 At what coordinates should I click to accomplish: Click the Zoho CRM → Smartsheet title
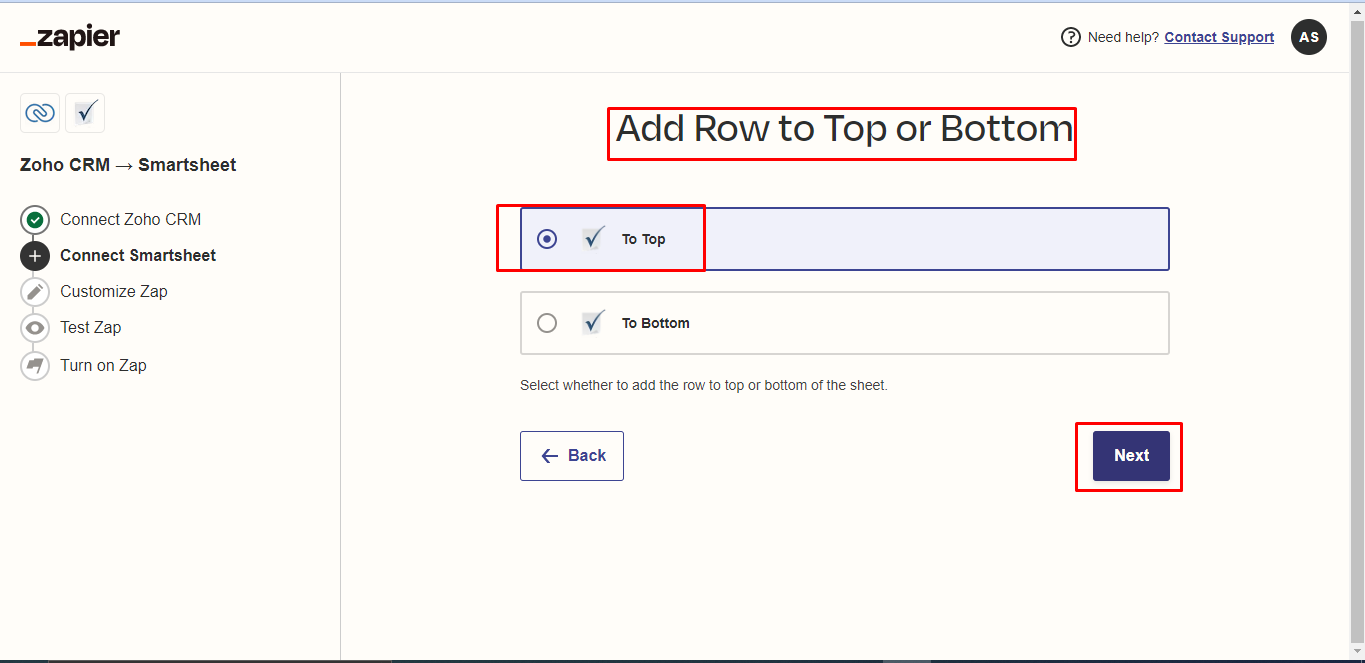click(x=128, y=165)
